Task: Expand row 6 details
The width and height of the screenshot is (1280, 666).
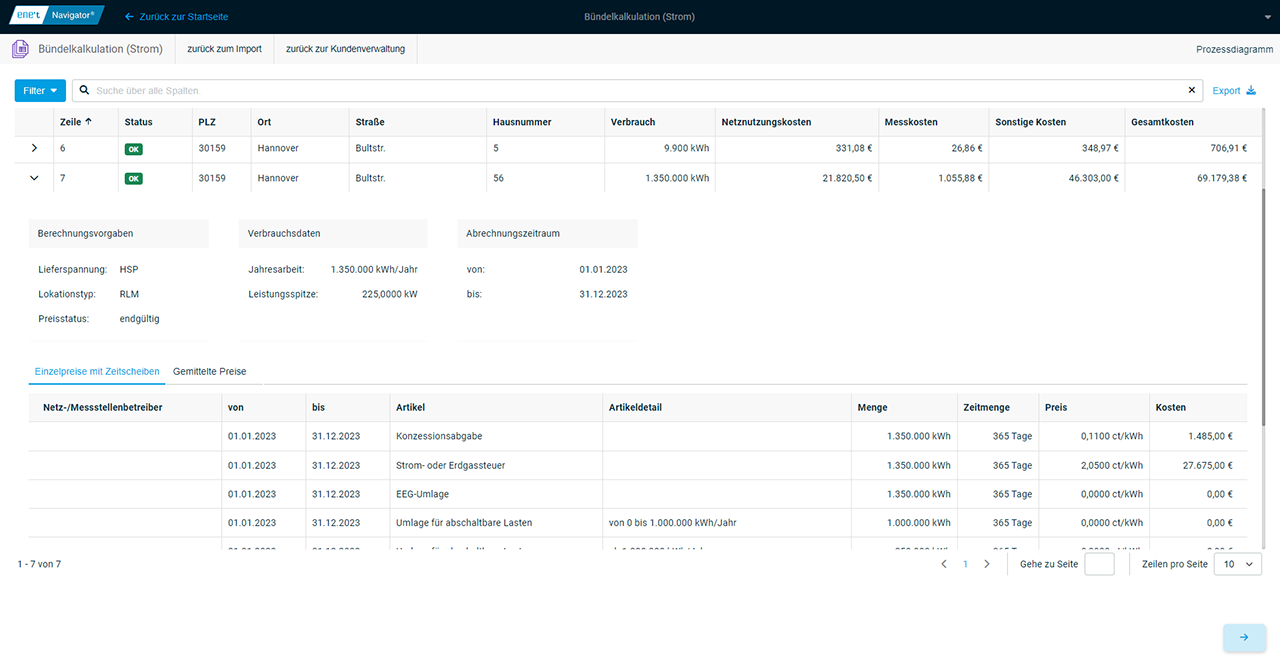Action: pos(35,149)
